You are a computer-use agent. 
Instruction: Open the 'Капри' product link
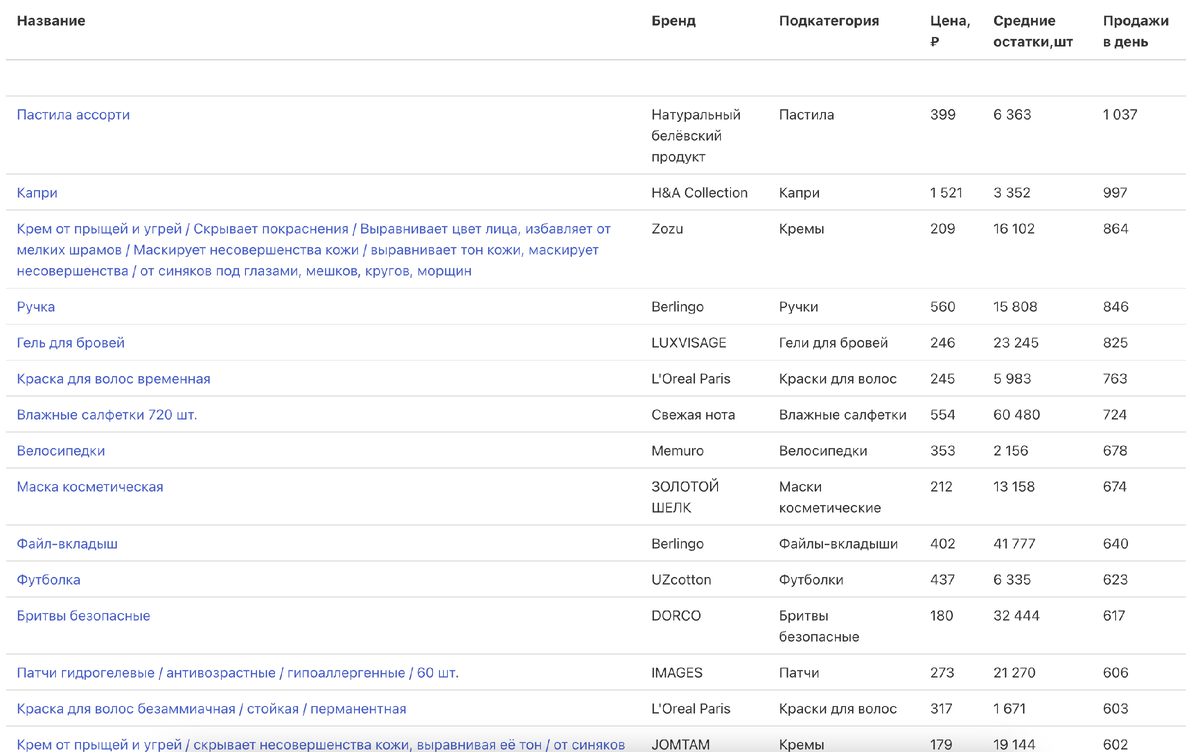[x=37, y=193]
